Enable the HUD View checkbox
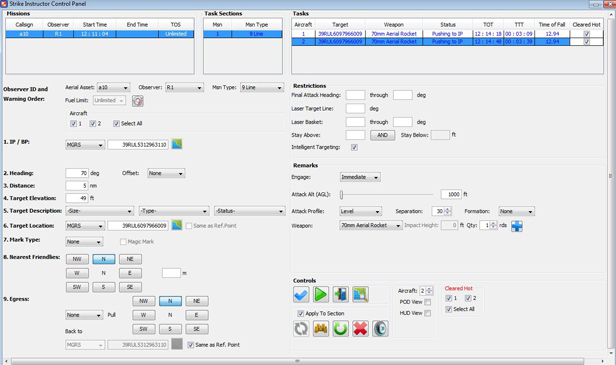 click(x=427, y=313)
